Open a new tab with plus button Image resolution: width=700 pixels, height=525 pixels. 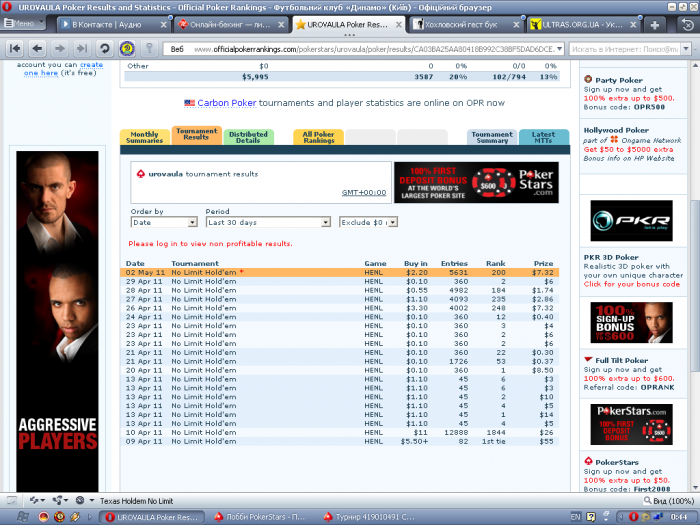point(654,25)
